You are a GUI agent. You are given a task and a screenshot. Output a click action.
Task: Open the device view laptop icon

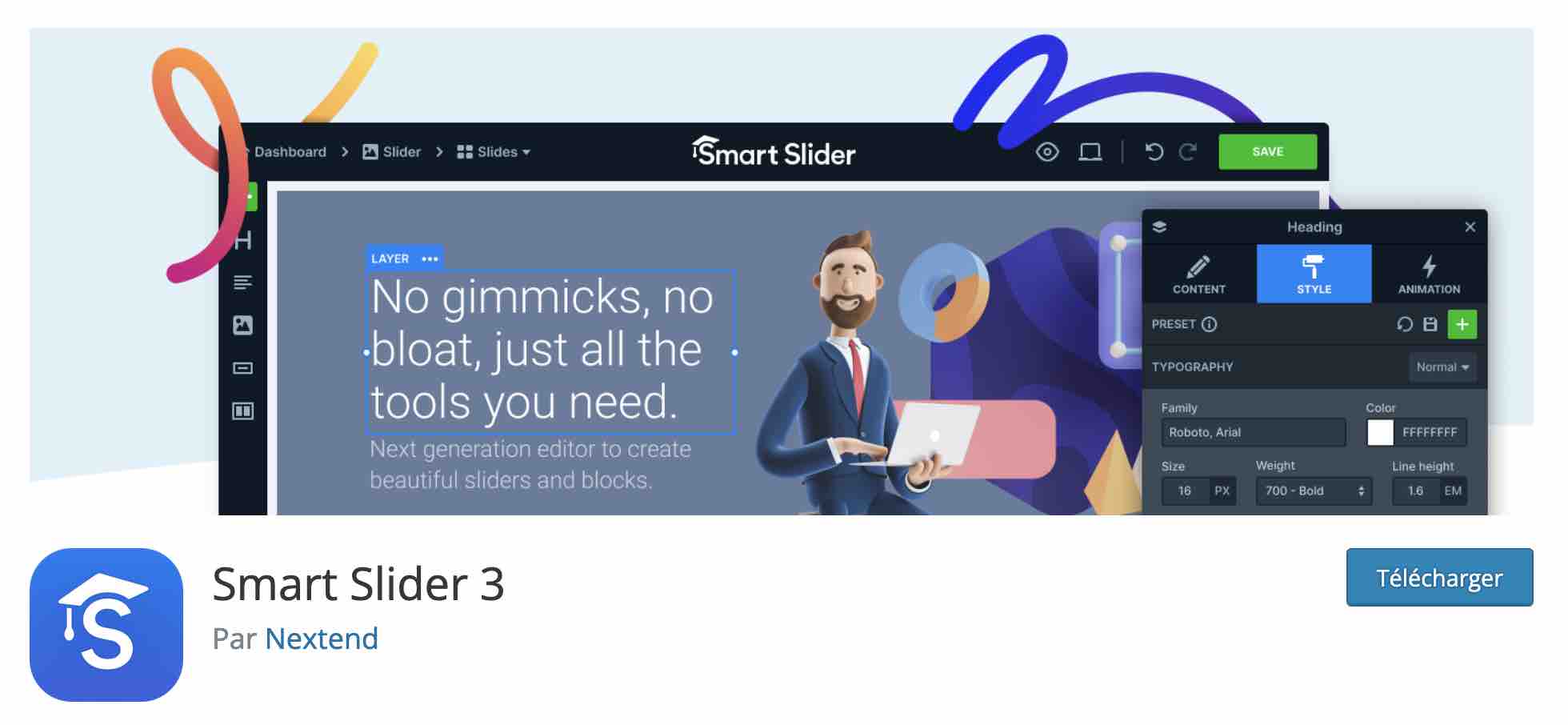[x=1090, y=152]
